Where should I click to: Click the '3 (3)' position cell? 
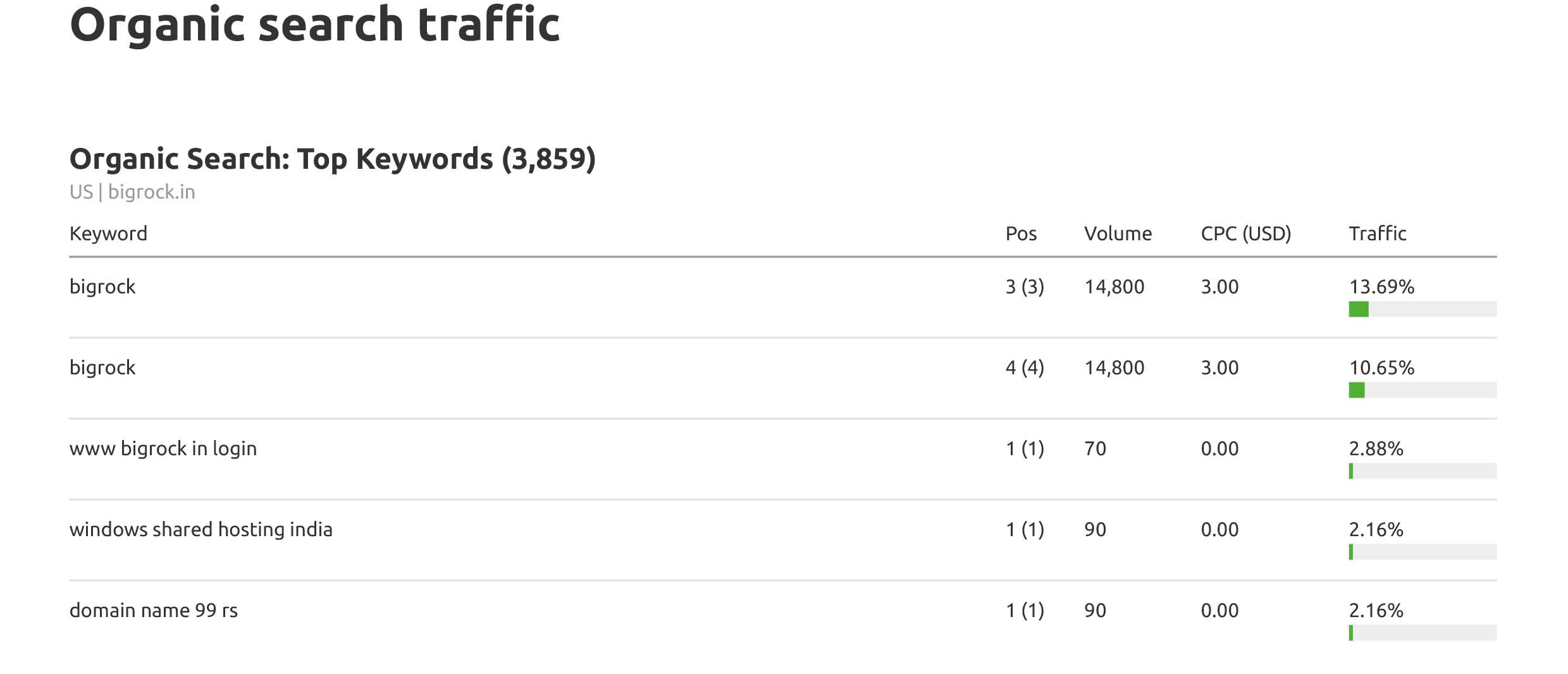[1025, 287]
